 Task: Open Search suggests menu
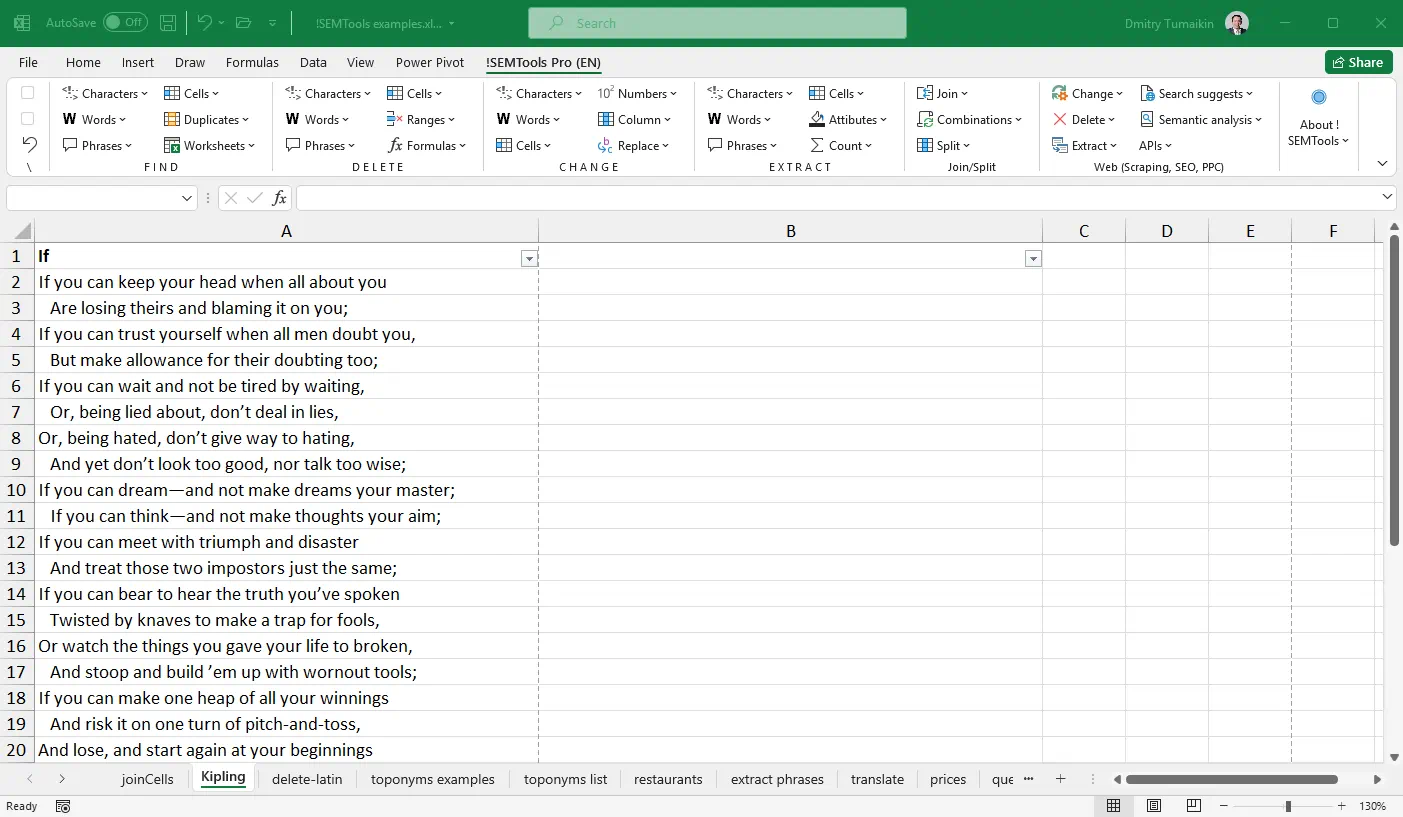tap(1196, 93)
